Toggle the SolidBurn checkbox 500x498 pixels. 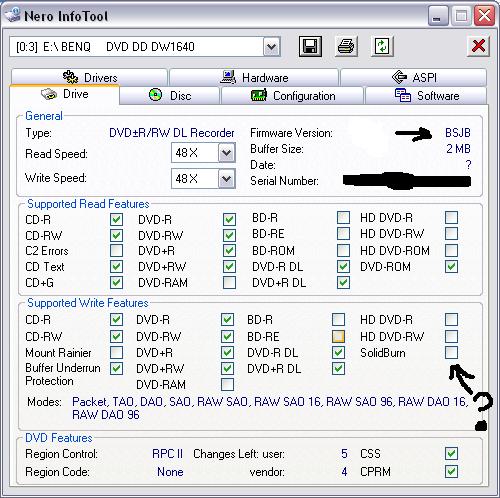451,352
